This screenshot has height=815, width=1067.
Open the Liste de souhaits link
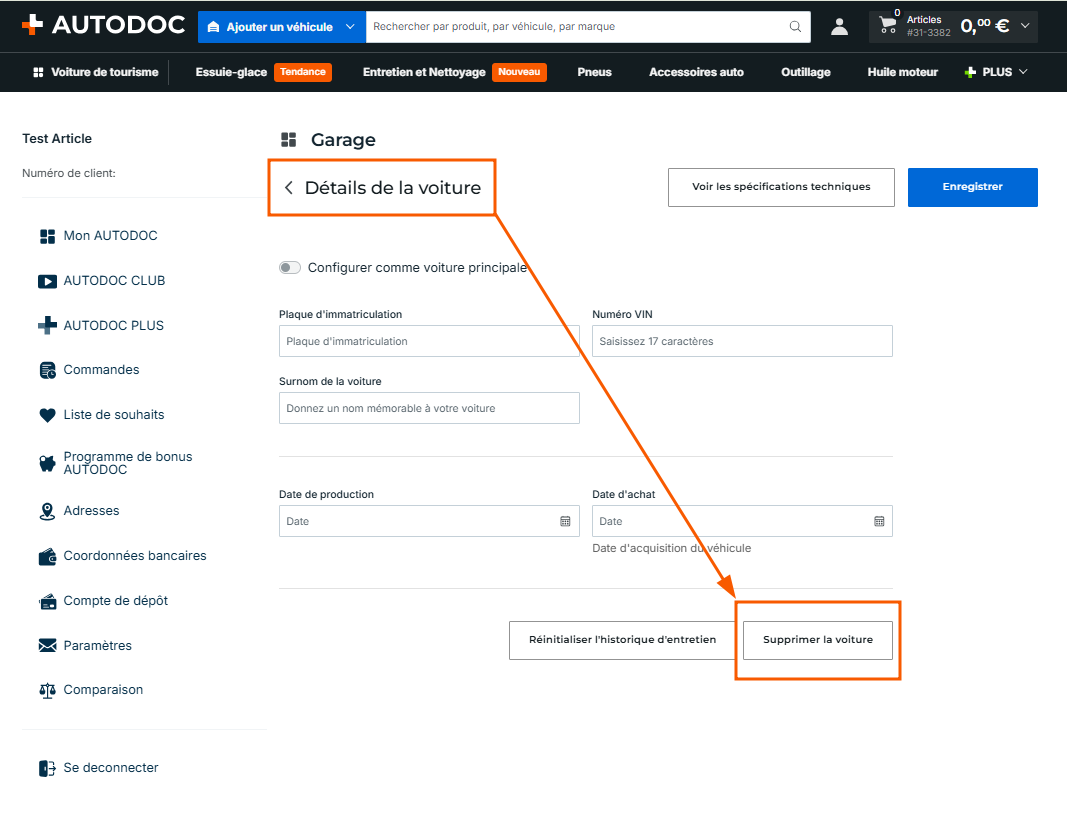(x=114, y=415)
